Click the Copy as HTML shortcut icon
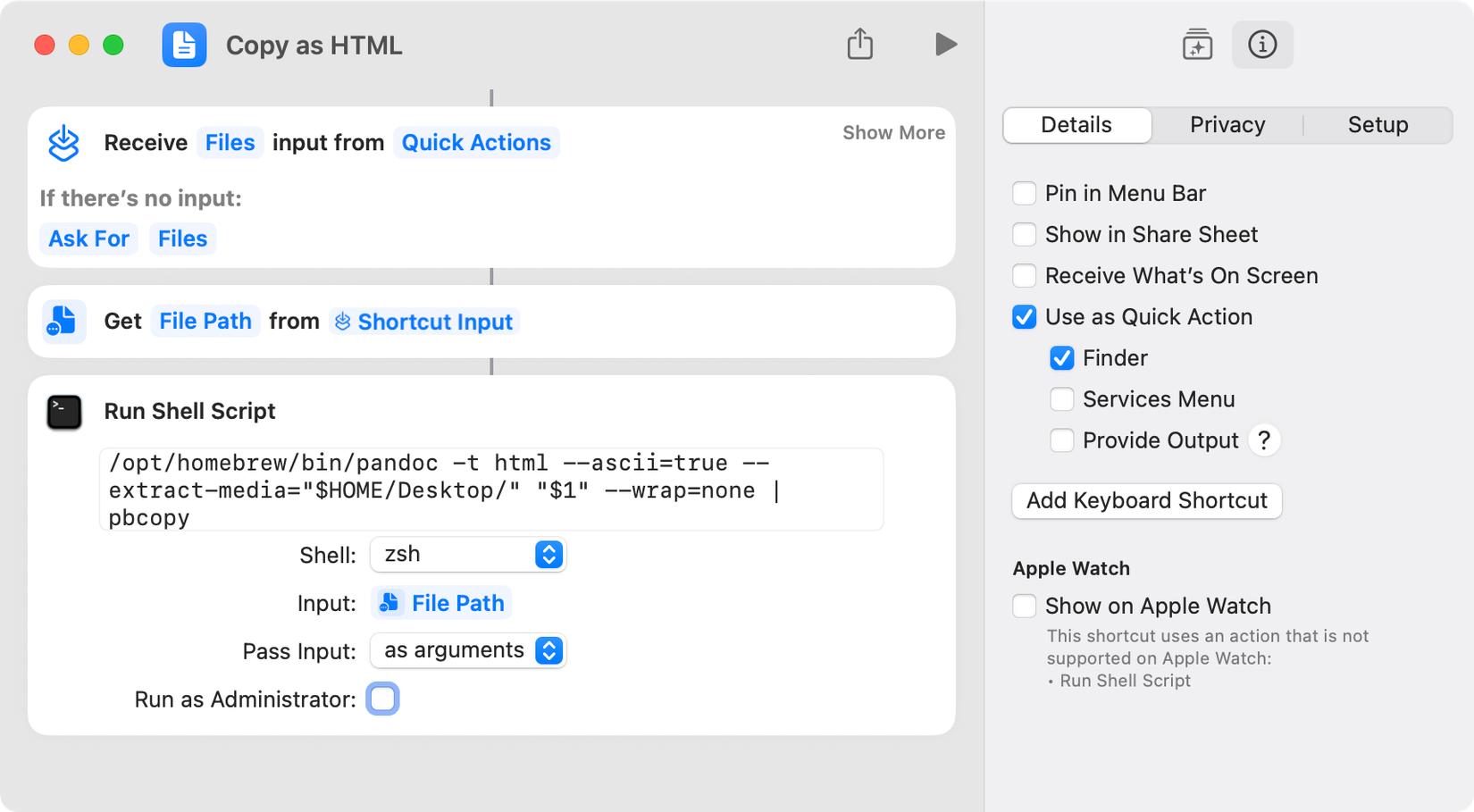The height and width of the screenshot is (812, 1474). 184,46
